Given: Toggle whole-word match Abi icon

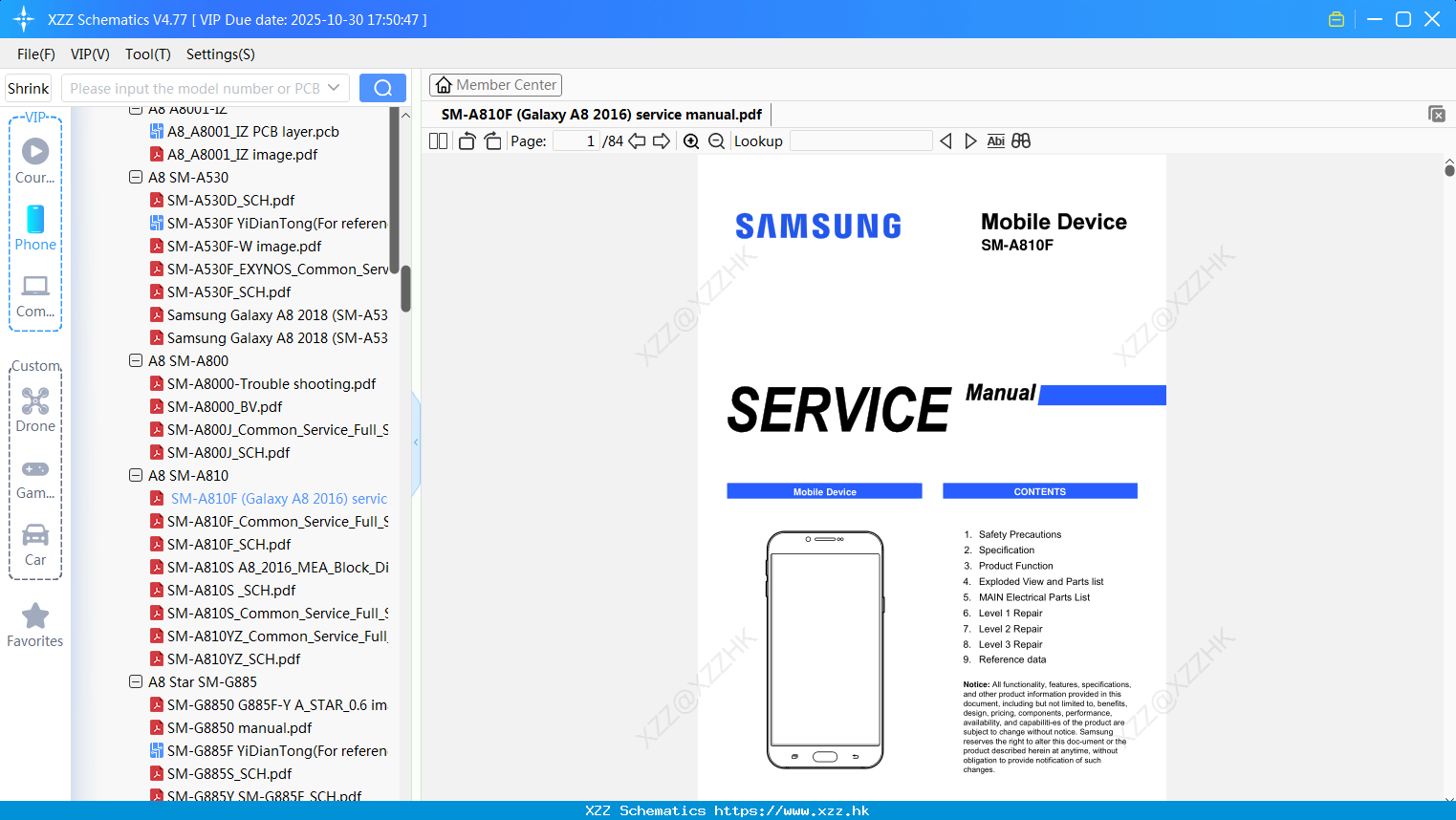Looking at the screenshot, I should pyautogui.click(x=995, y=141).
